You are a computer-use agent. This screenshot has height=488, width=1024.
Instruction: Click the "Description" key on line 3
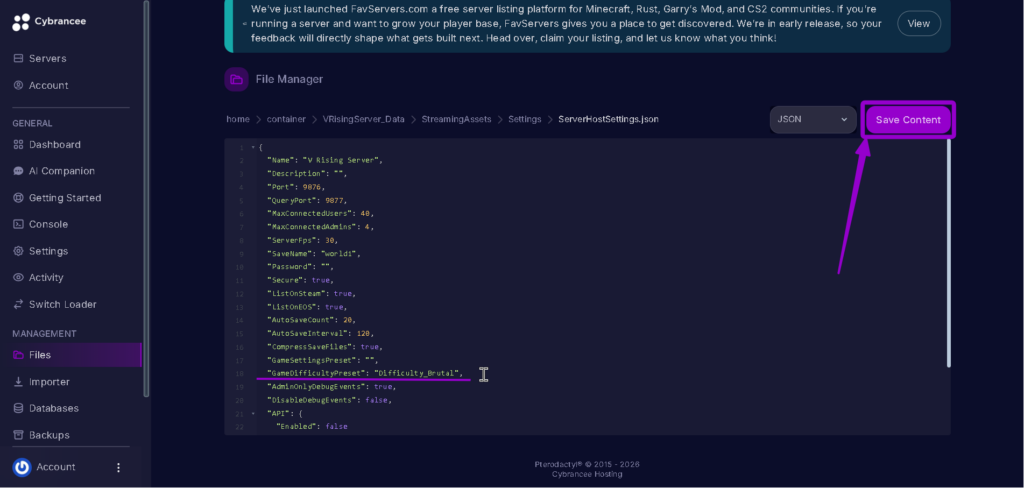(x=294, y=174)
